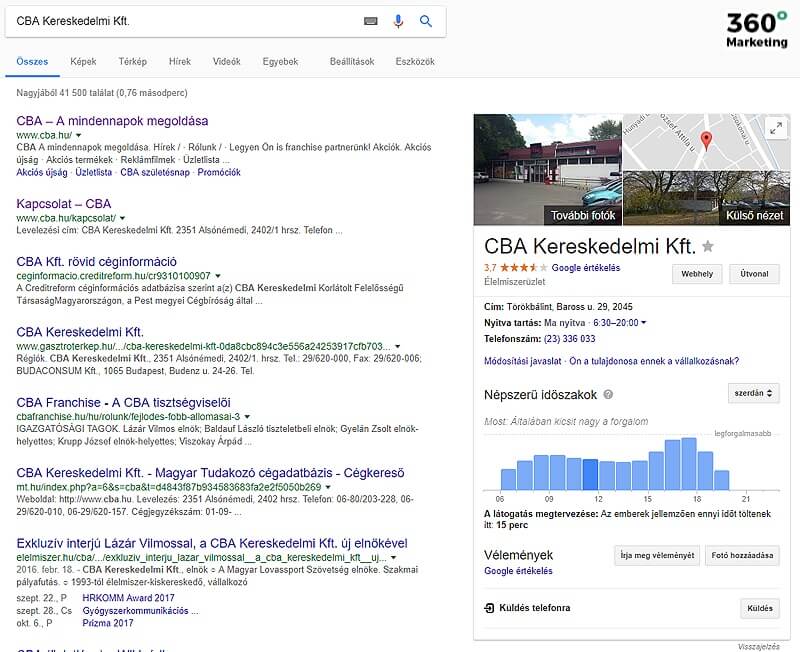Click the red map location pin
The height and width of the screenshot is (652, 800).
coord(706,140)
